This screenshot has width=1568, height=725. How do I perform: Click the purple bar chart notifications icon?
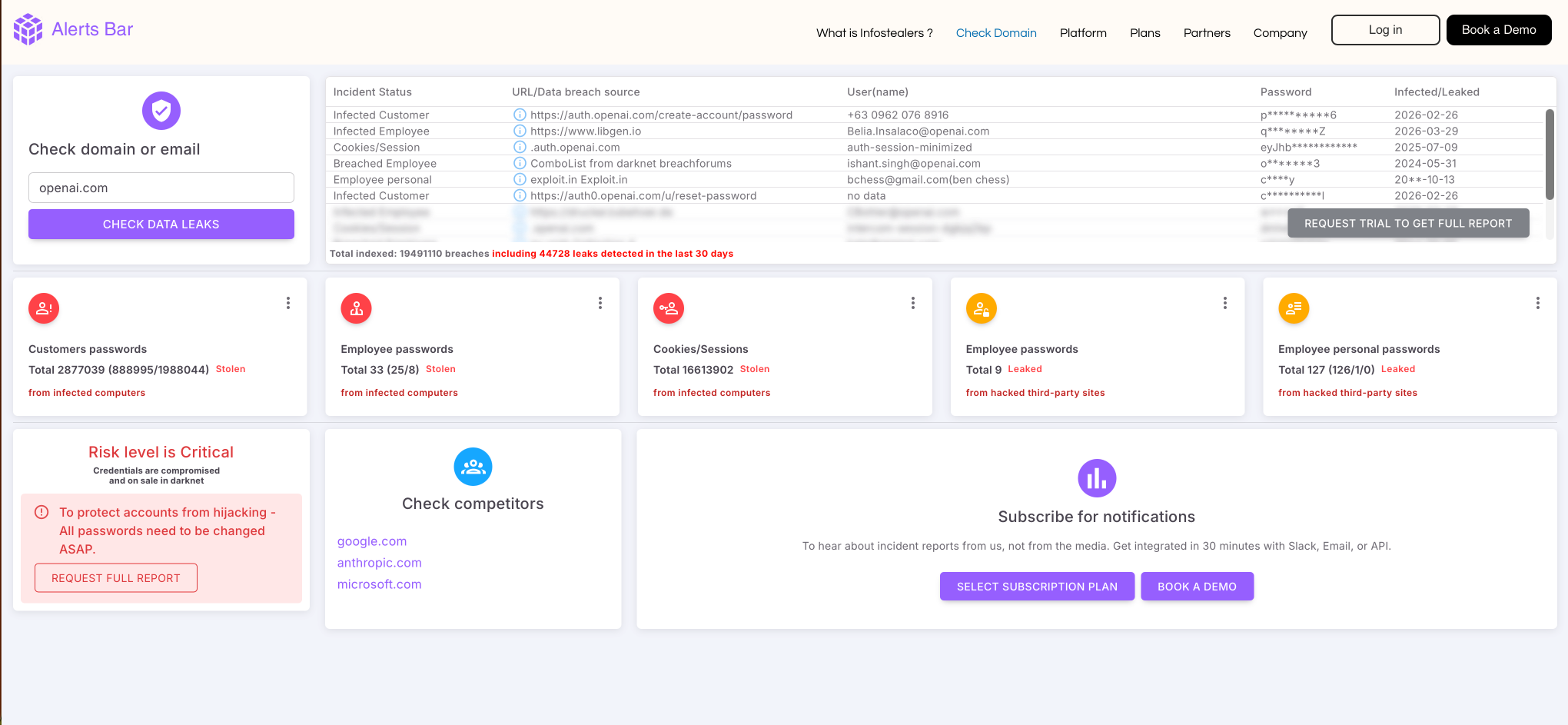click(x=1097, y=478)
